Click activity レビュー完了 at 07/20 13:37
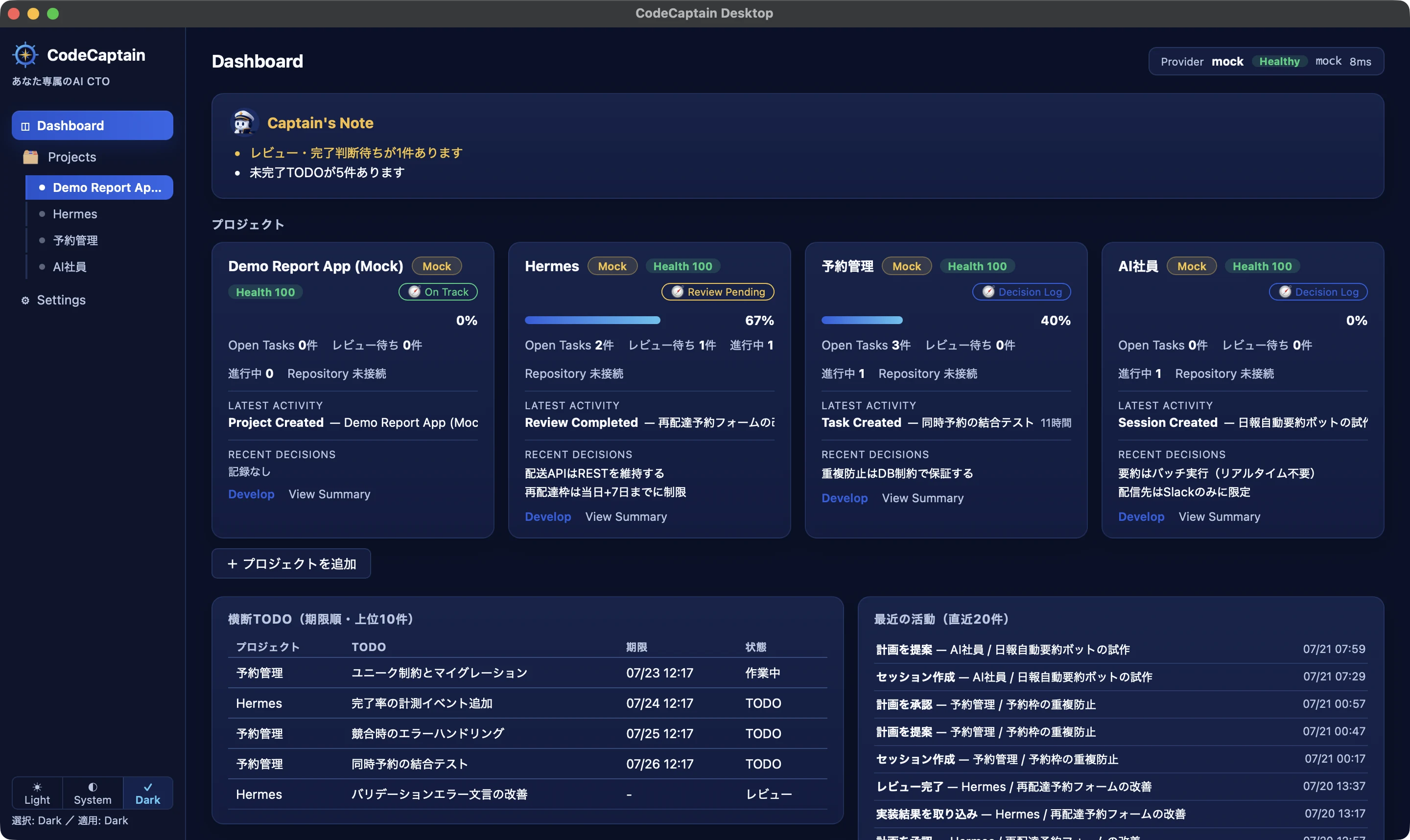1410x840 pixels. coord(1120,786)
